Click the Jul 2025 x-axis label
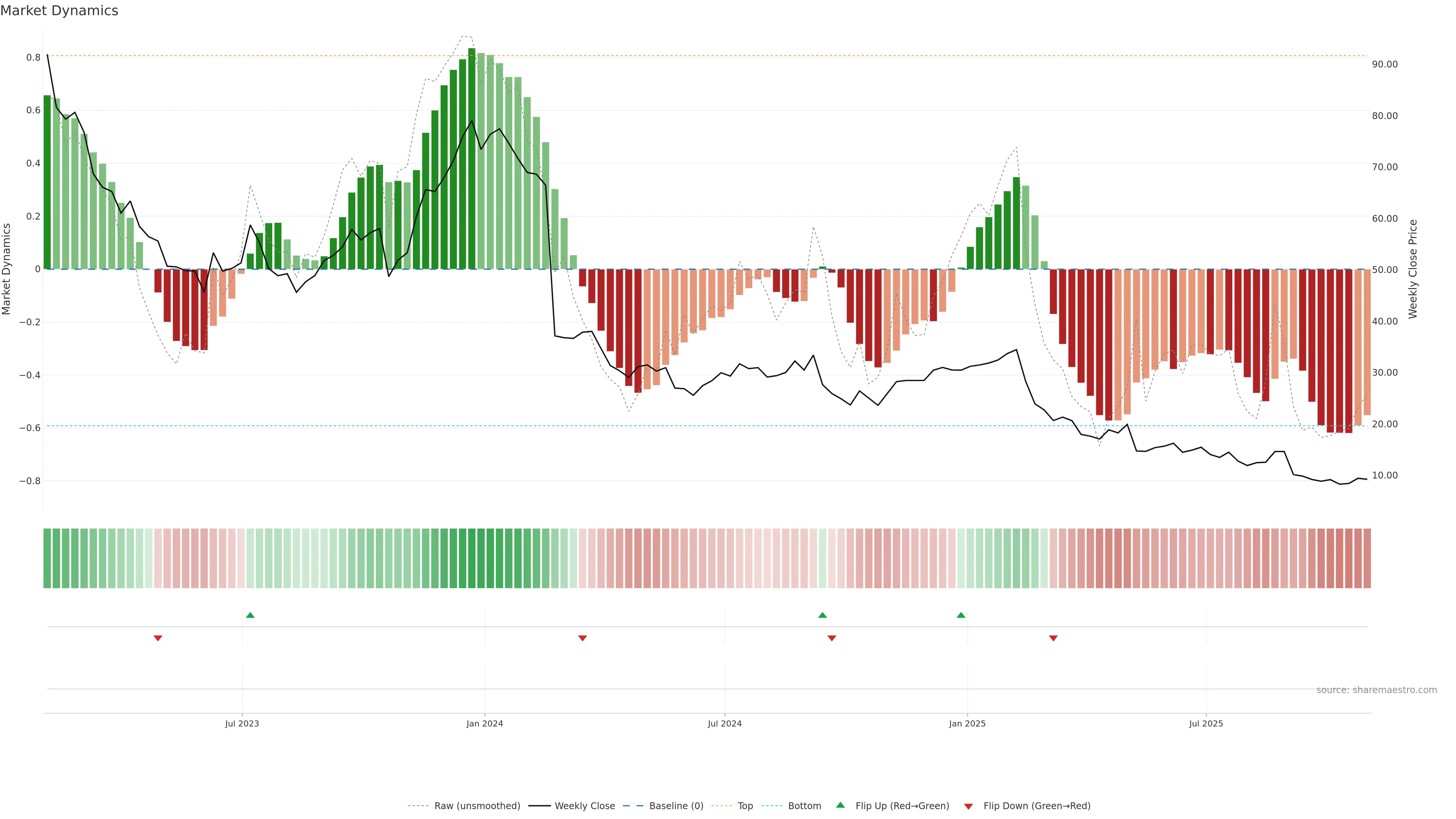The image size is (1456, 819). (x=1206, y=723)
